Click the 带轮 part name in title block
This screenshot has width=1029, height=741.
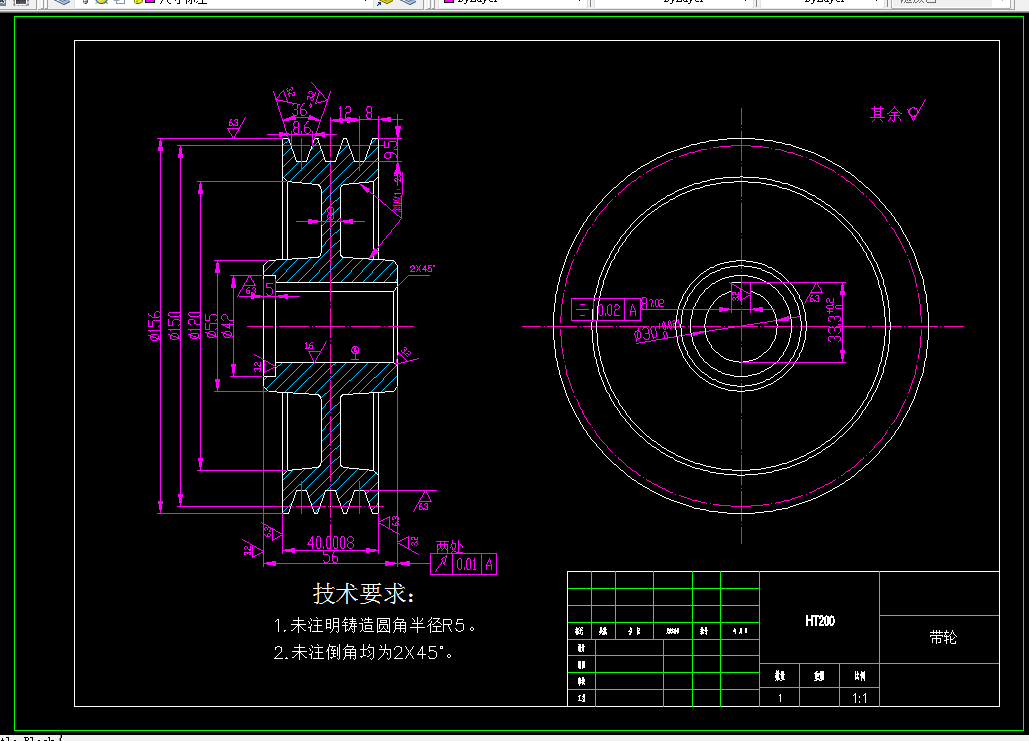pyautogui.click(x=942, y=637)
